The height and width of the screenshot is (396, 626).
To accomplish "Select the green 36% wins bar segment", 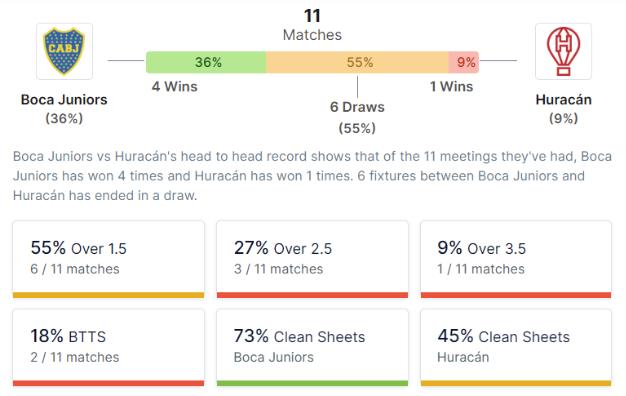I will pos(206,62).
